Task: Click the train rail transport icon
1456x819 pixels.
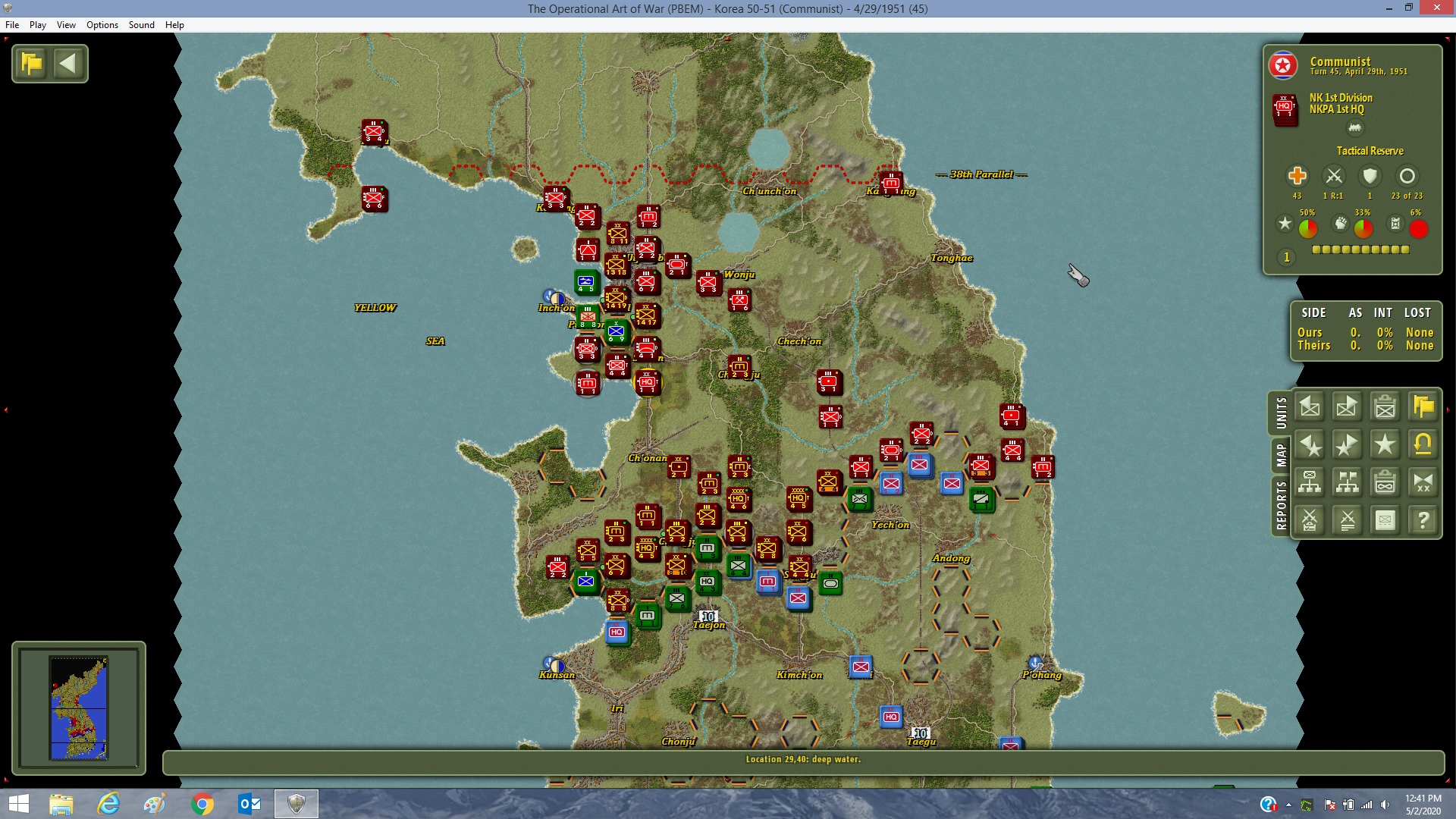Action: click(1354, 128)
